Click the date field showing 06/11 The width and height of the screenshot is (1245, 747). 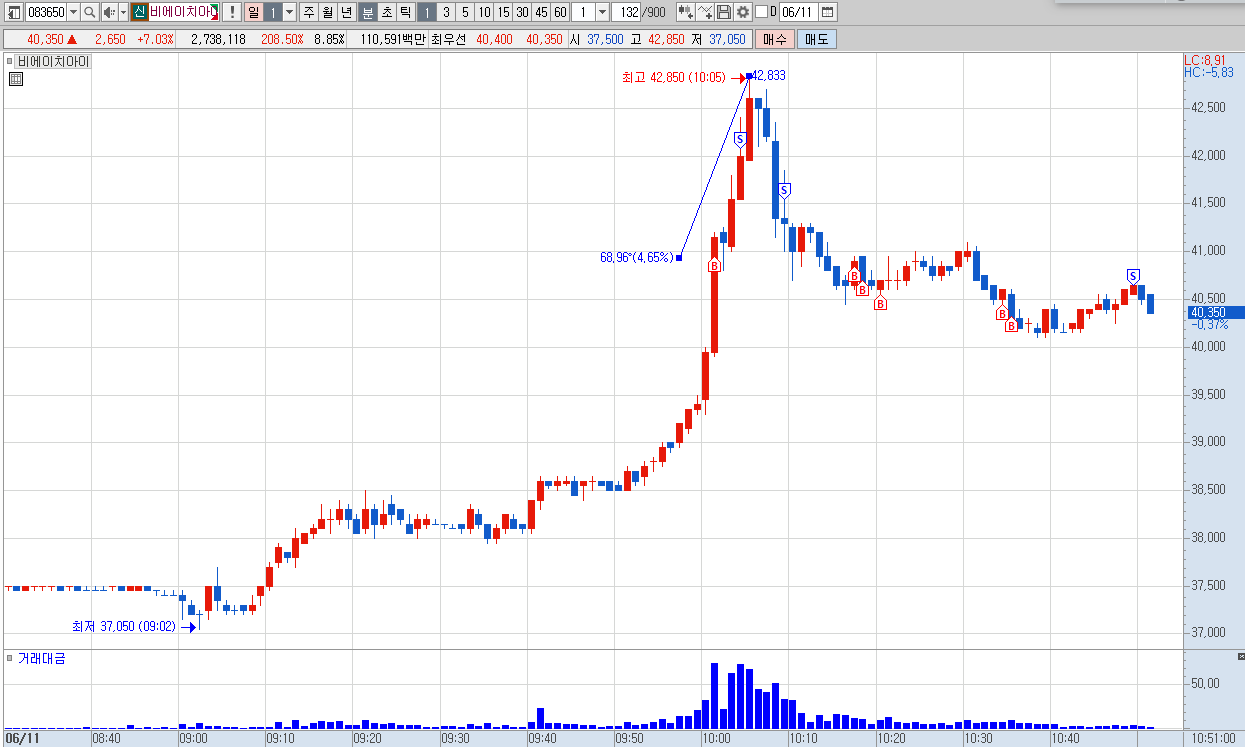(x=798, y=12)
